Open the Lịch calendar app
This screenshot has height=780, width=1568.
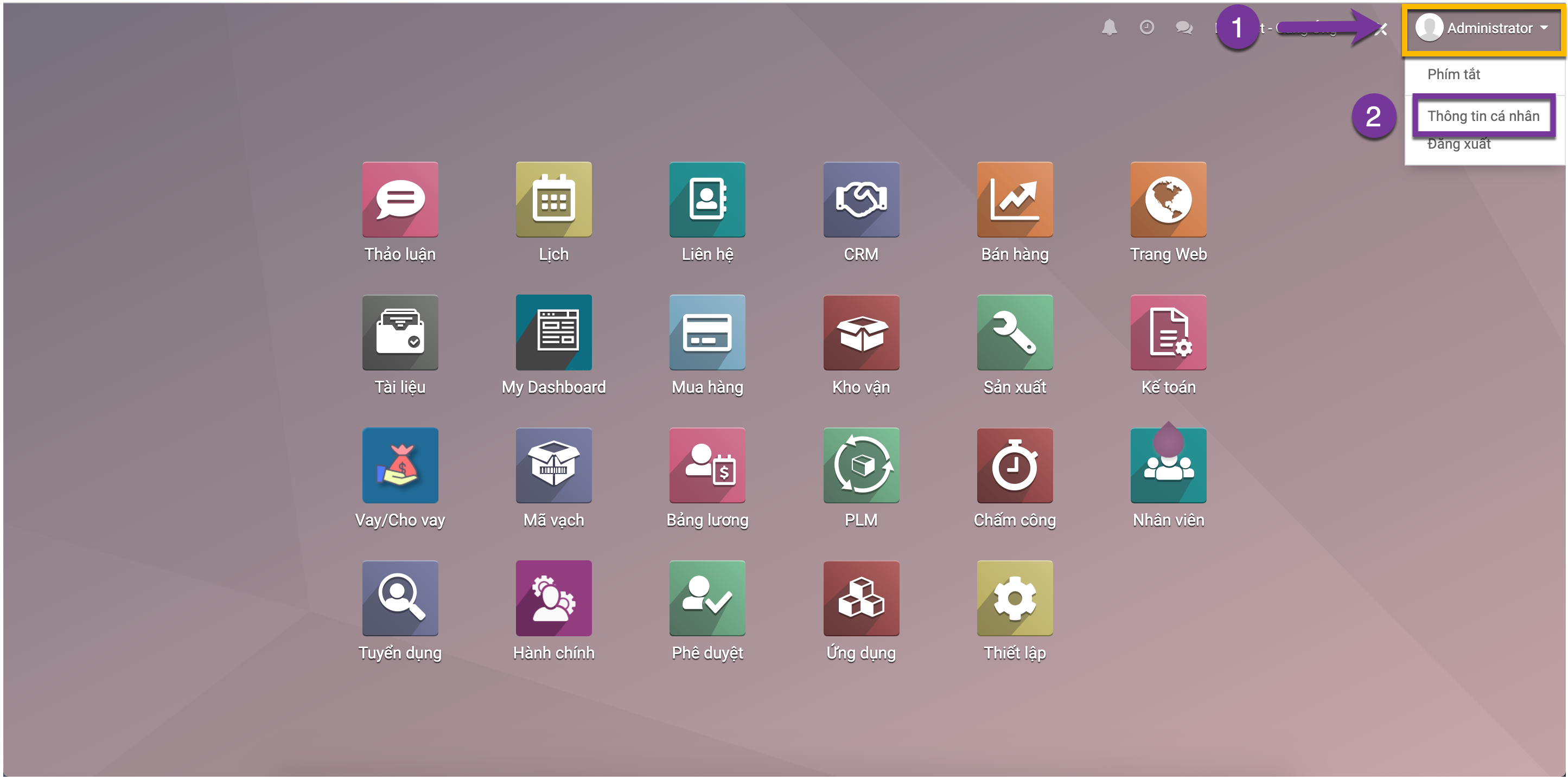(553, 200)
